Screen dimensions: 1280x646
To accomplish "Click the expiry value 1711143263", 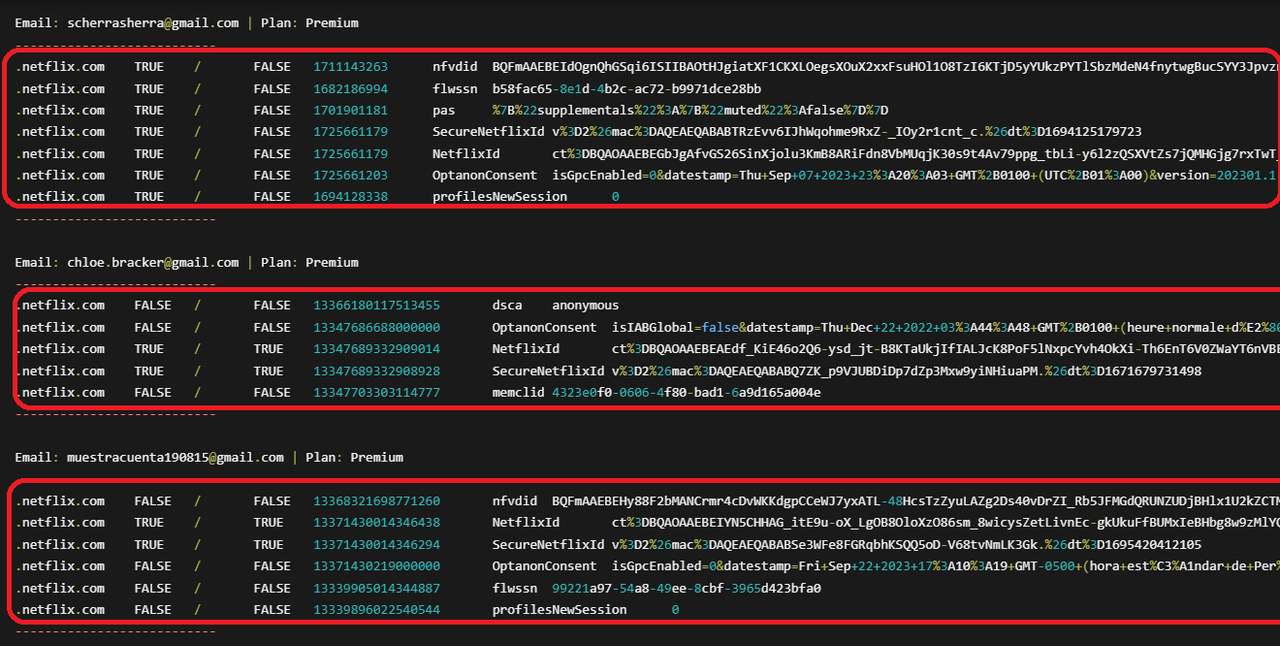I will 350,67.
